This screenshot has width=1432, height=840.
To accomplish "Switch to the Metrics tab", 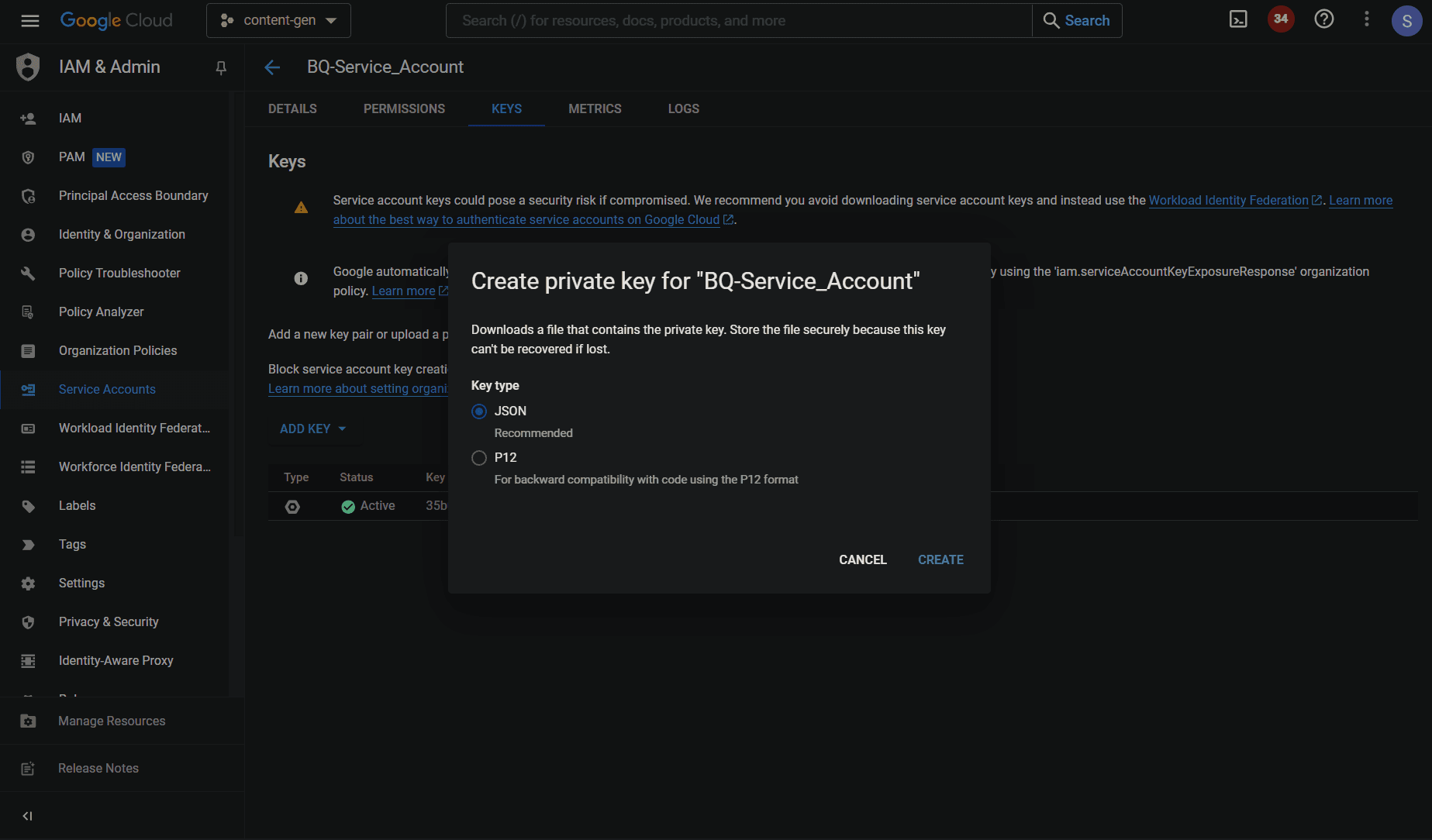I will [x=595, y=109].
